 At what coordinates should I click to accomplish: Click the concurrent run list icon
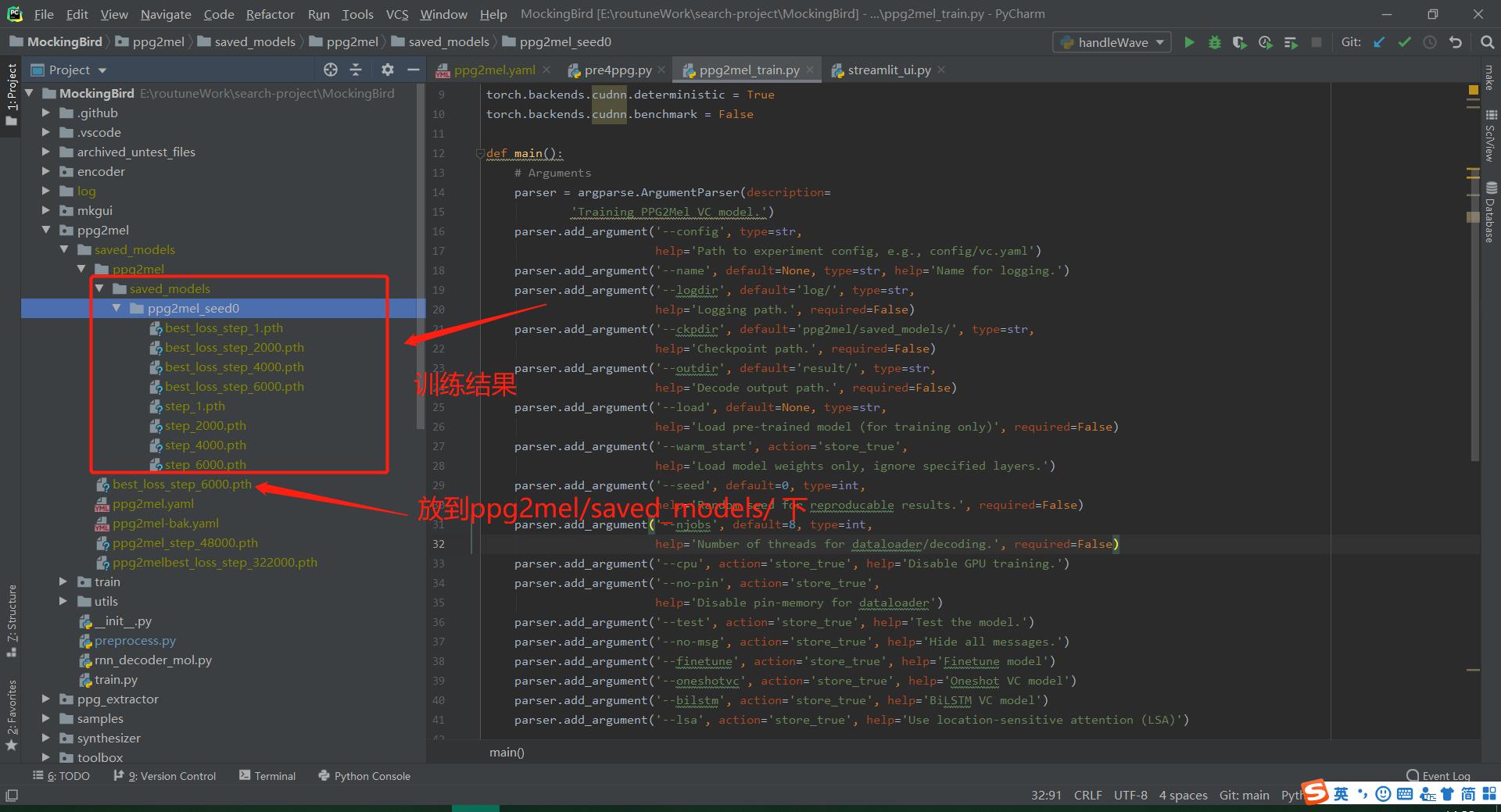(1291, 42)
